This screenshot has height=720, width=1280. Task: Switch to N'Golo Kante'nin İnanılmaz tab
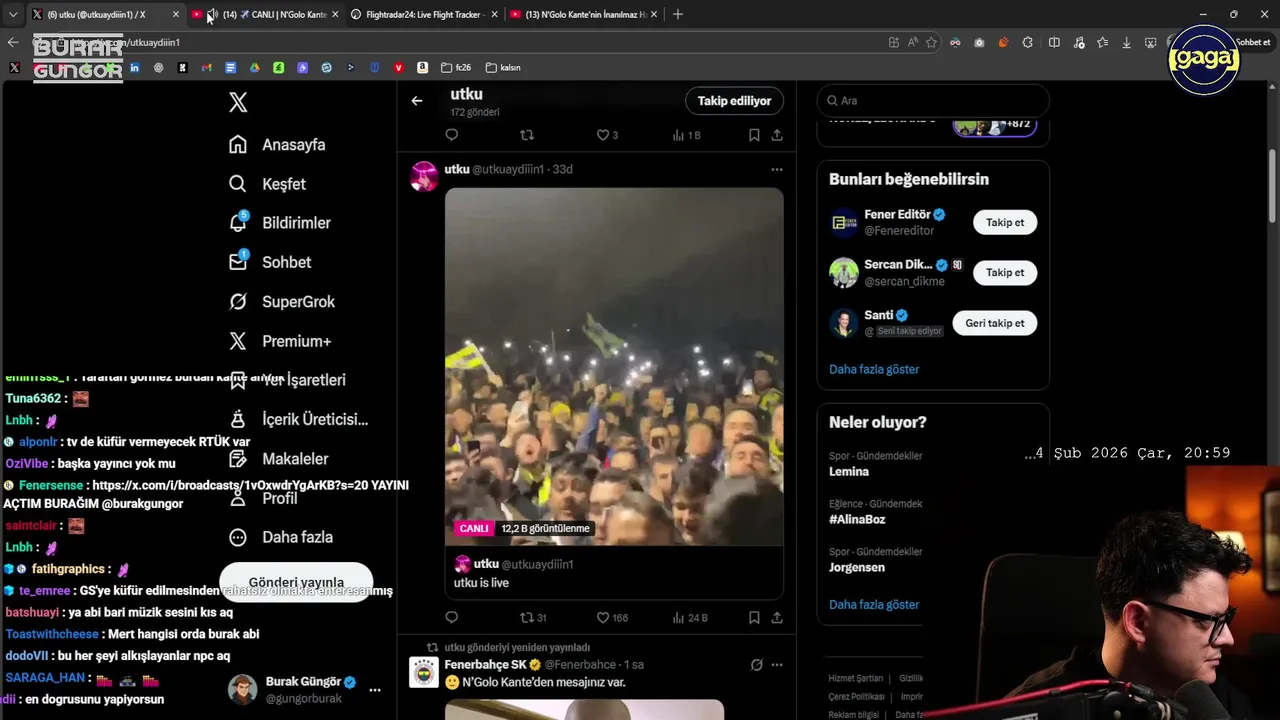click(583, 14)
